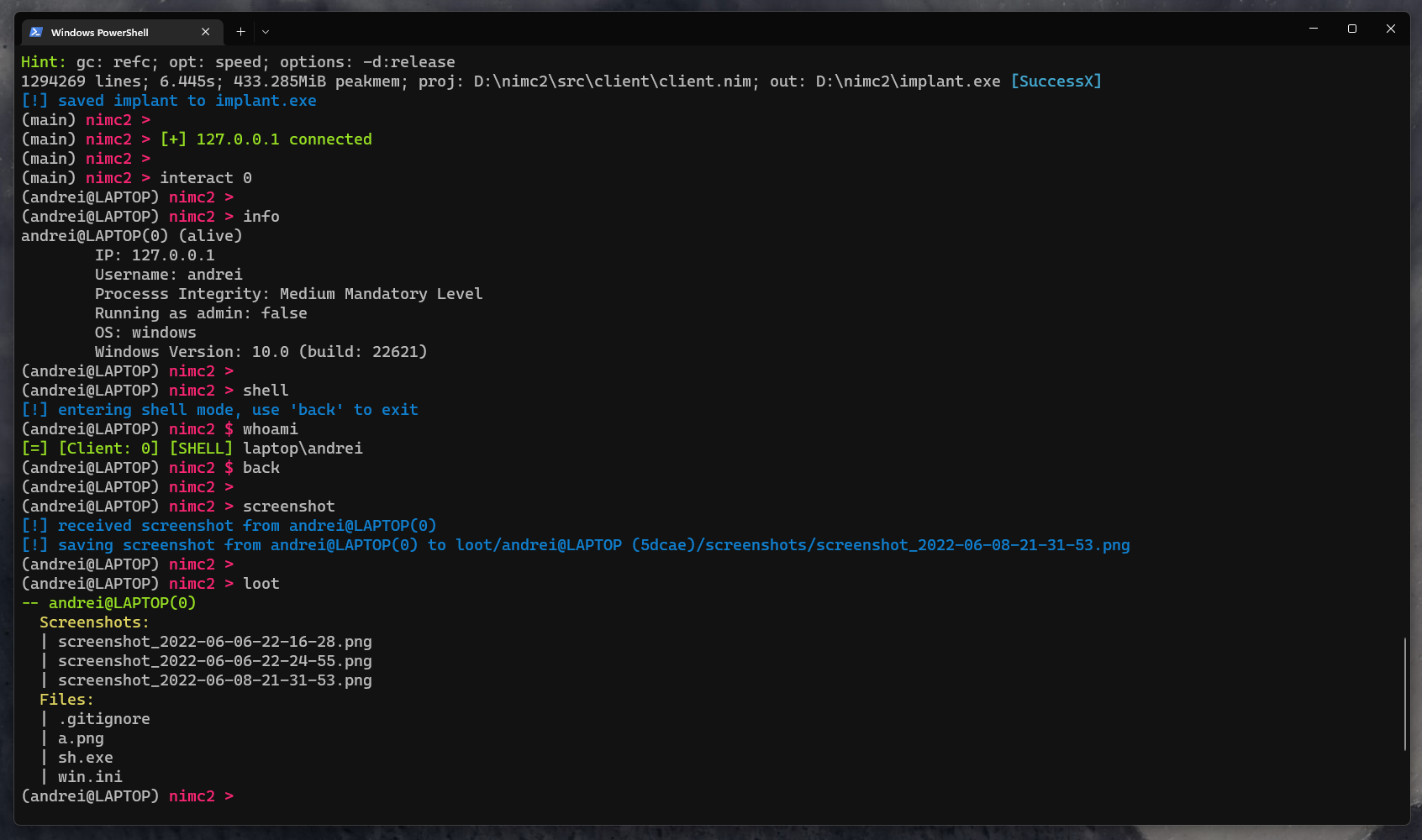The image size is (1422, 840).
Task: Click the "received screenshot from andrei@LAPTOP(0)" line
Action: [x=229, y=526]
